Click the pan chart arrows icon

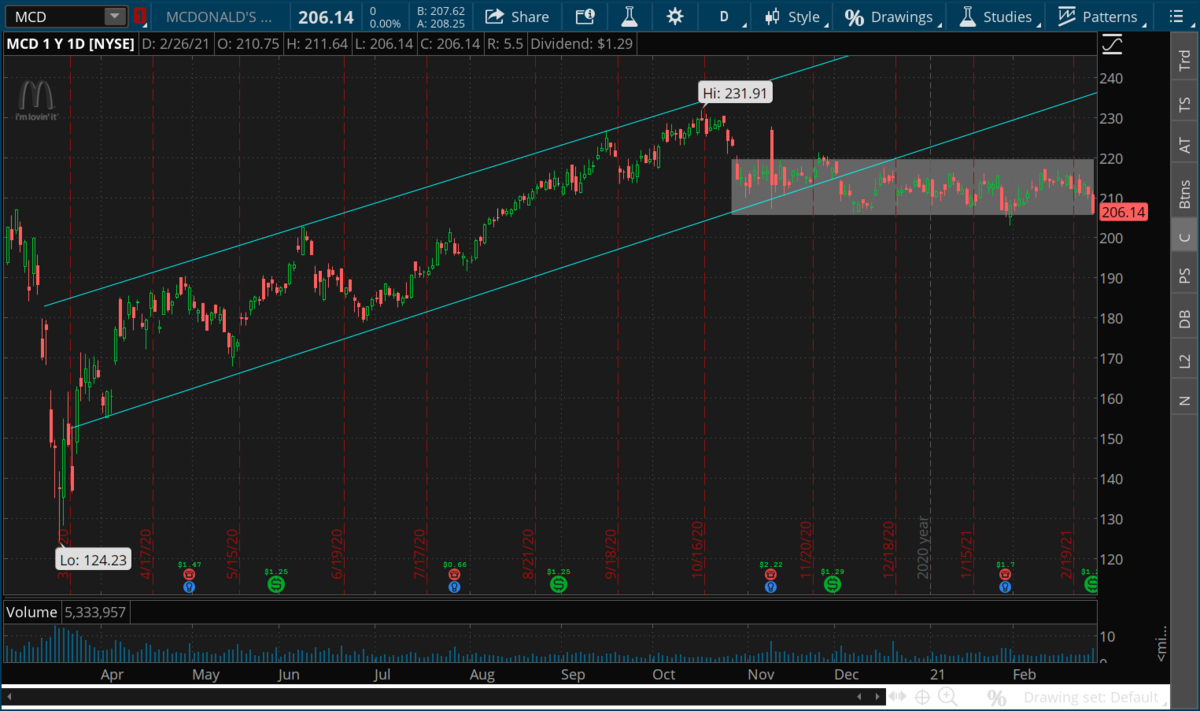pos(897,696)
